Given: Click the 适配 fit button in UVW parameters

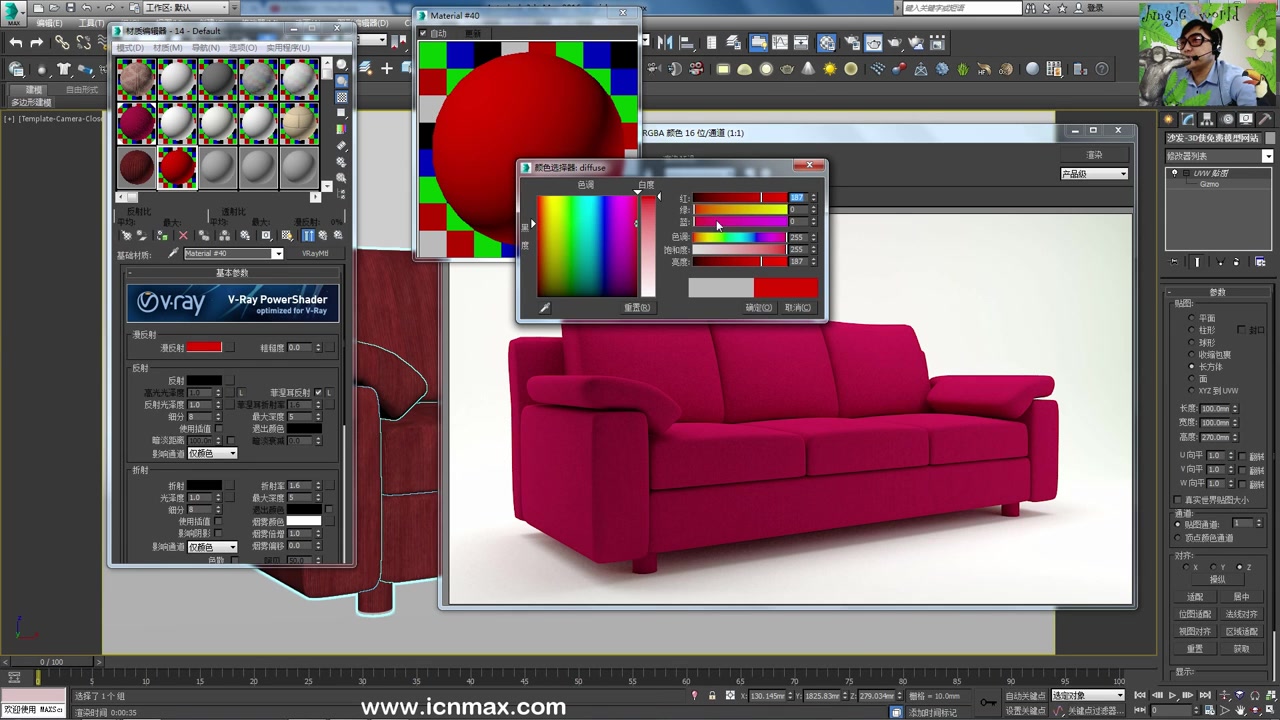Looking at the screenshot, I should (x=1196, y=596).
